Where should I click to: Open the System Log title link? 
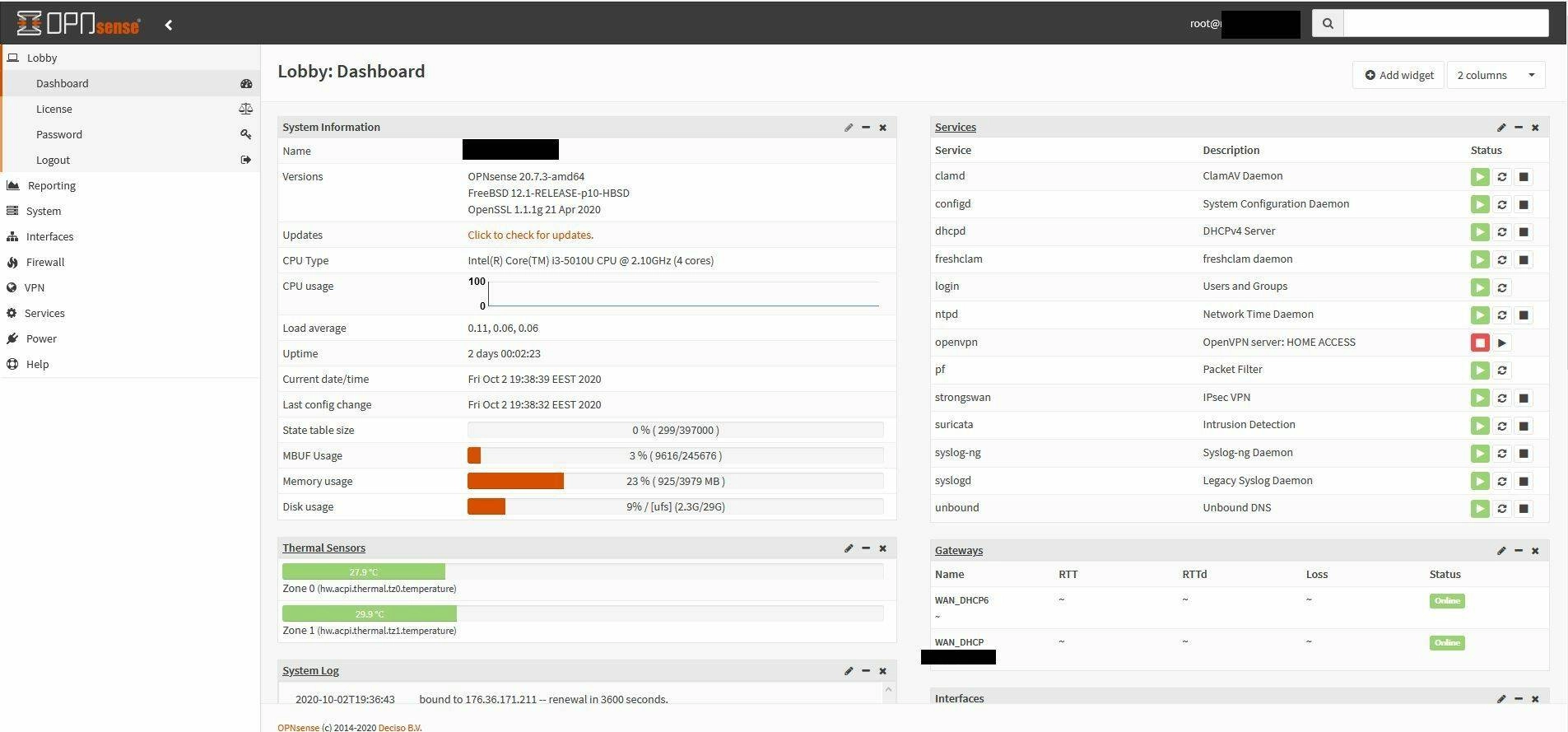[310, 670]
